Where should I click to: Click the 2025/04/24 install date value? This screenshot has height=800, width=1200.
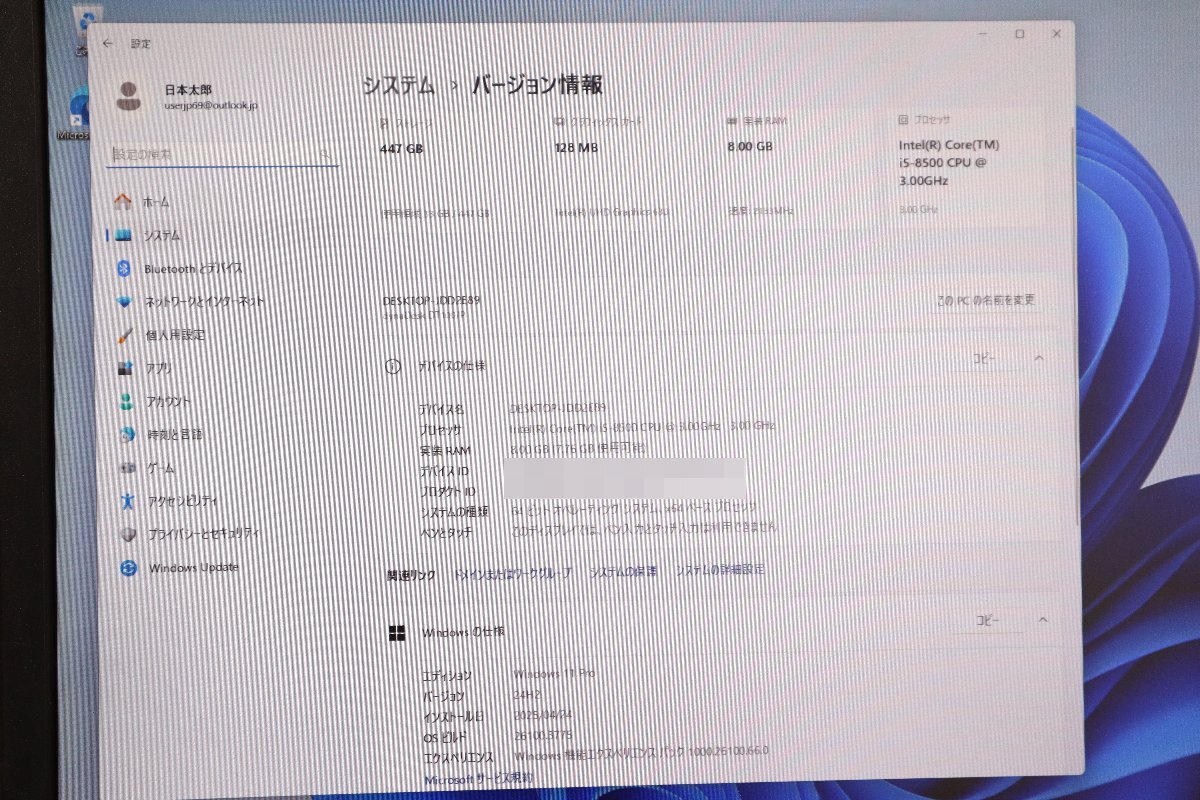541,716
